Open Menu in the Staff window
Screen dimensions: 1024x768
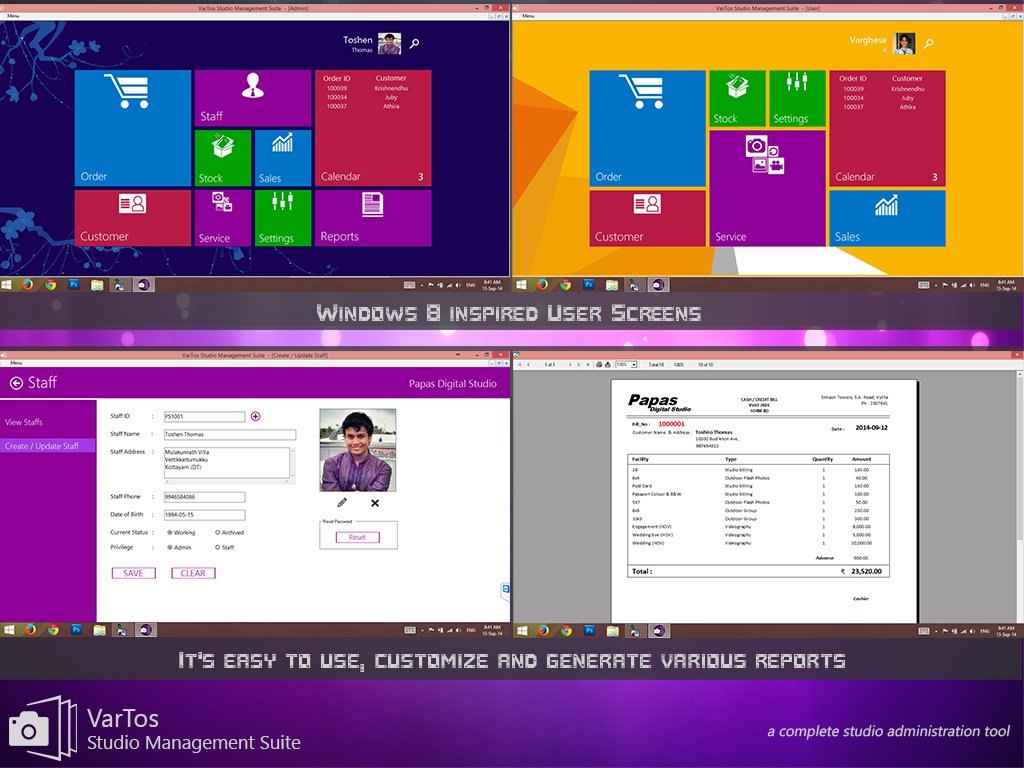tap(16, 362)
